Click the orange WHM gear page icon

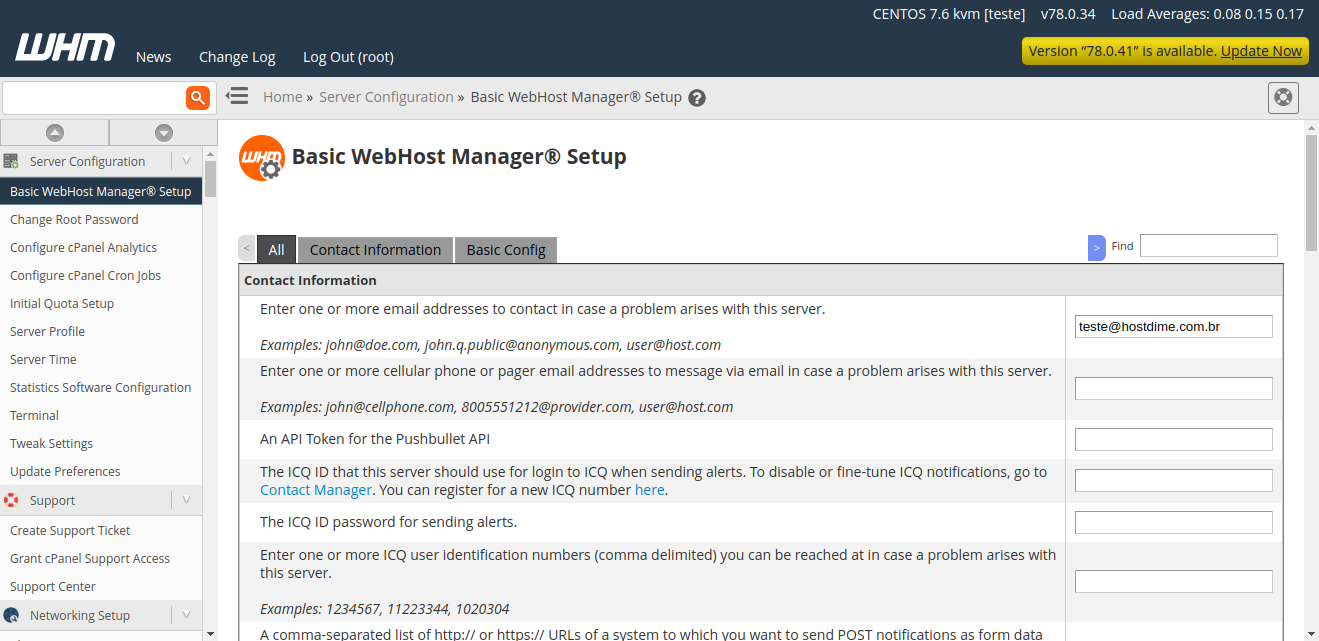pyautogui.click(x=262, y=158)
